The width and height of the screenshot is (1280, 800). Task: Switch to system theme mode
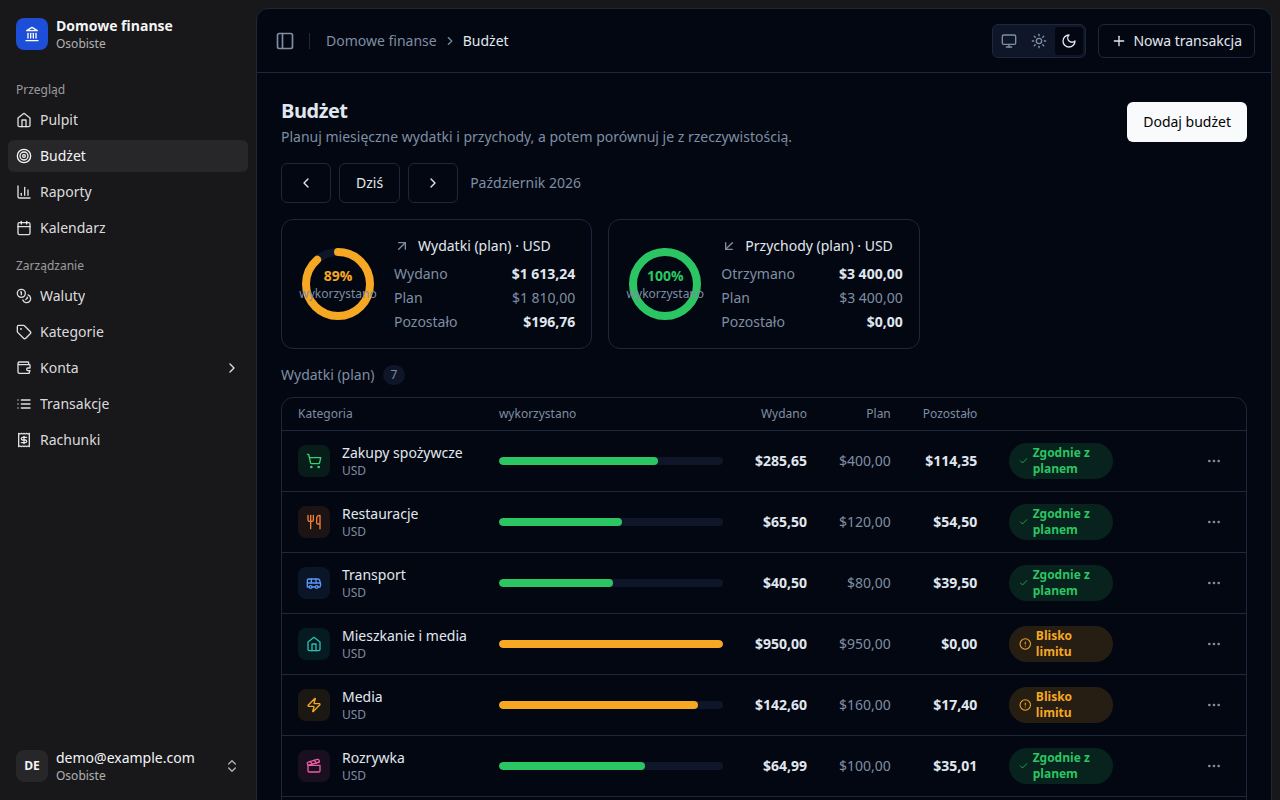[x=1009, y=41]
